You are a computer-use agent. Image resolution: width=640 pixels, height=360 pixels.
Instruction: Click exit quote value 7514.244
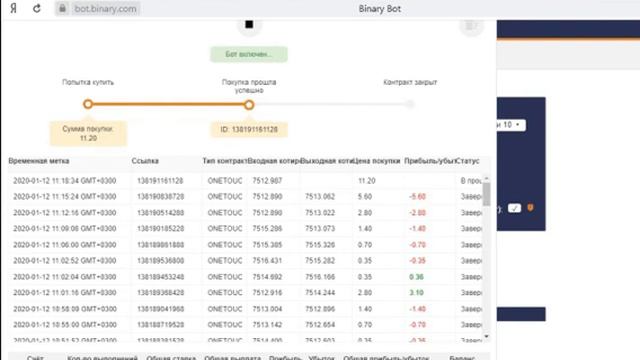pos(320,293)
